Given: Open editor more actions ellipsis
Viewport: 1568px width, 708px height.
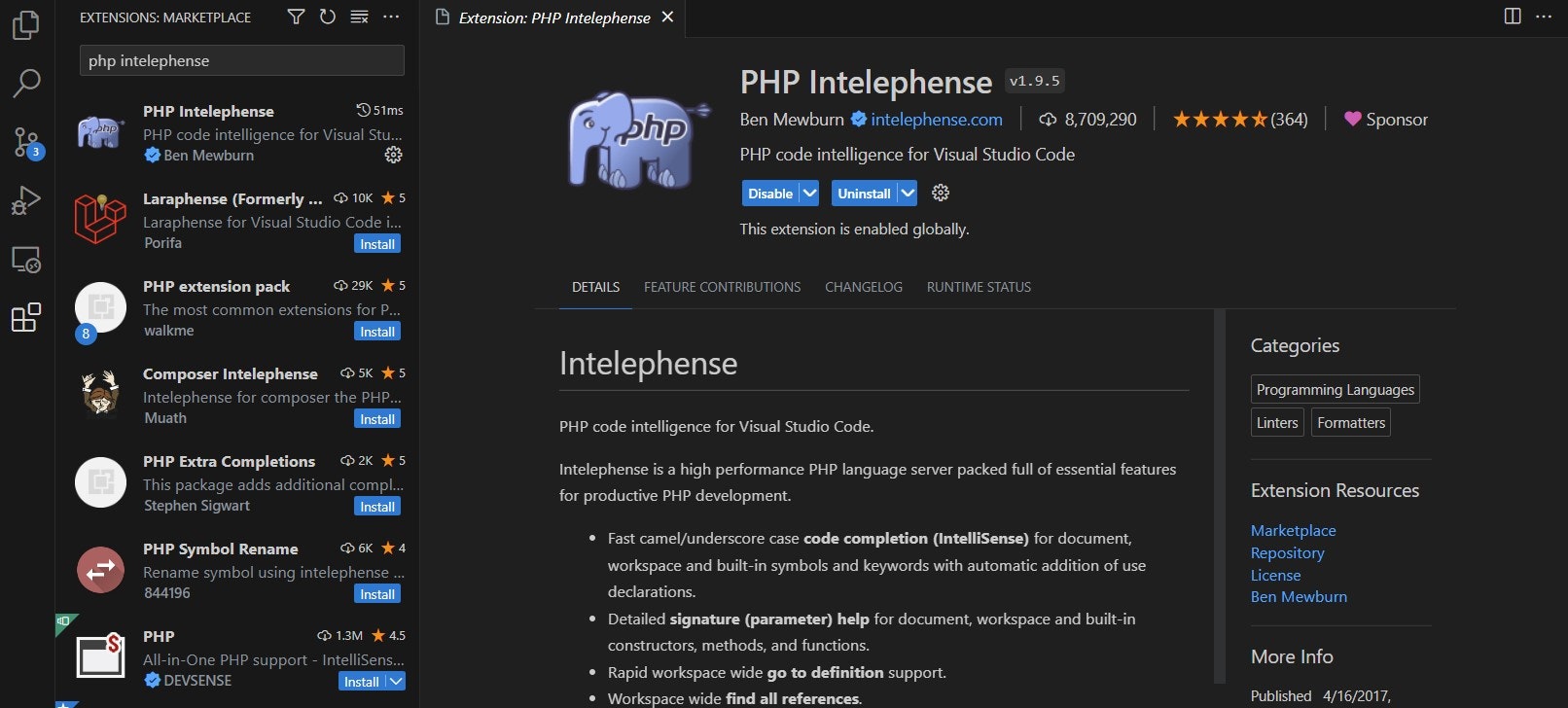Looking at the screenshot, I should tap(1544, 17).
